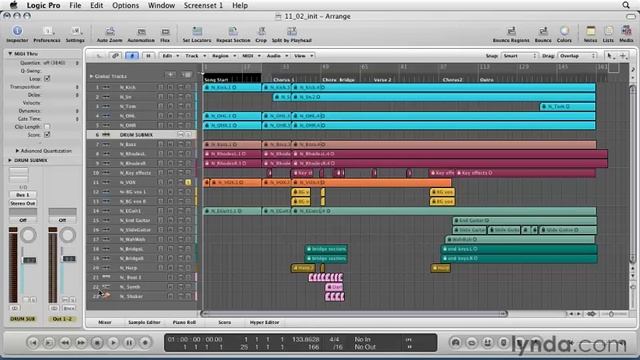This screenshot has height=360, width=640.
Task: Click the link button in Arrange toolbar
Action: (x=116, y=56)
